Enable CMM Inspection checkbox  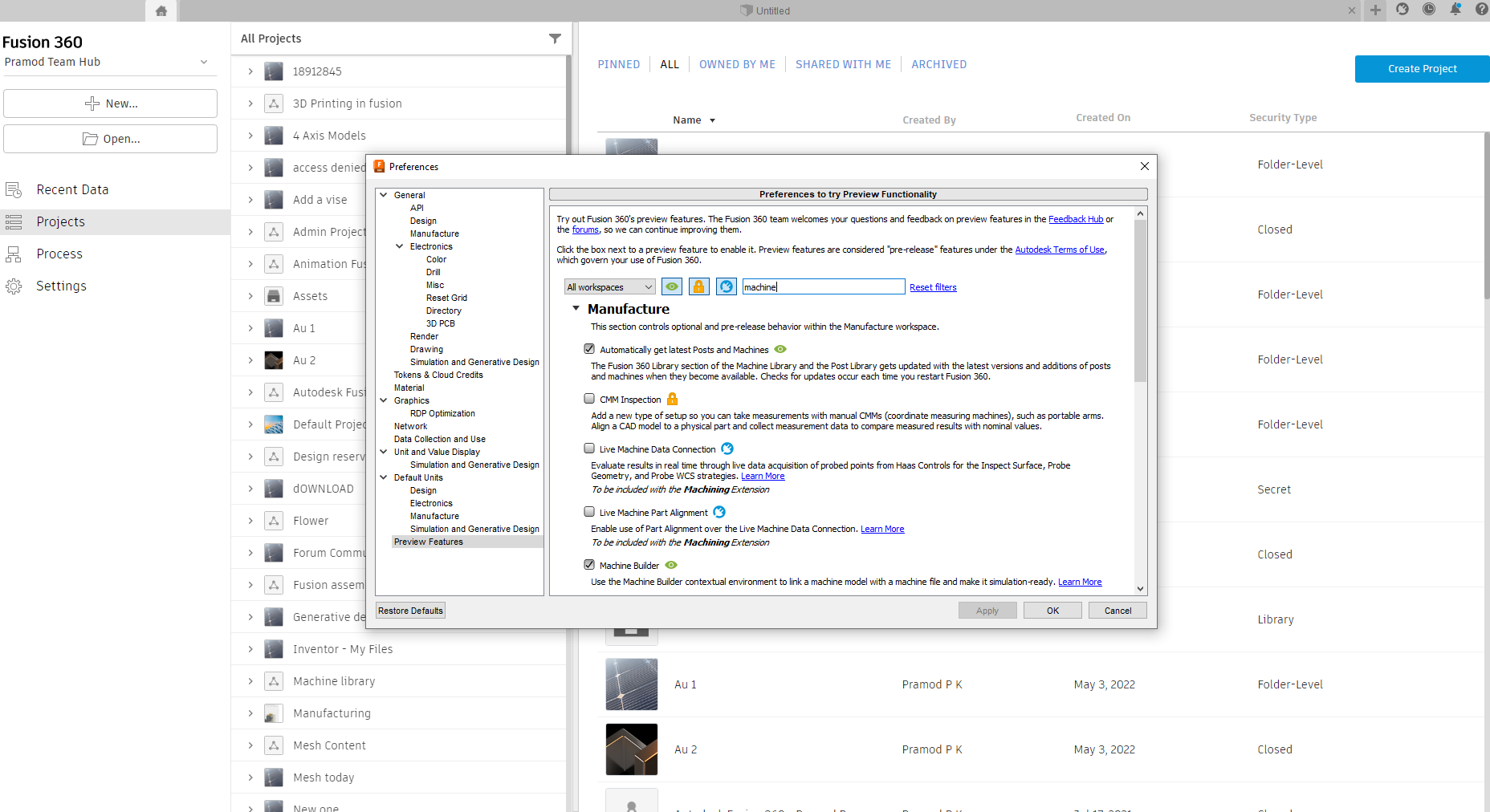pos(589,399)
